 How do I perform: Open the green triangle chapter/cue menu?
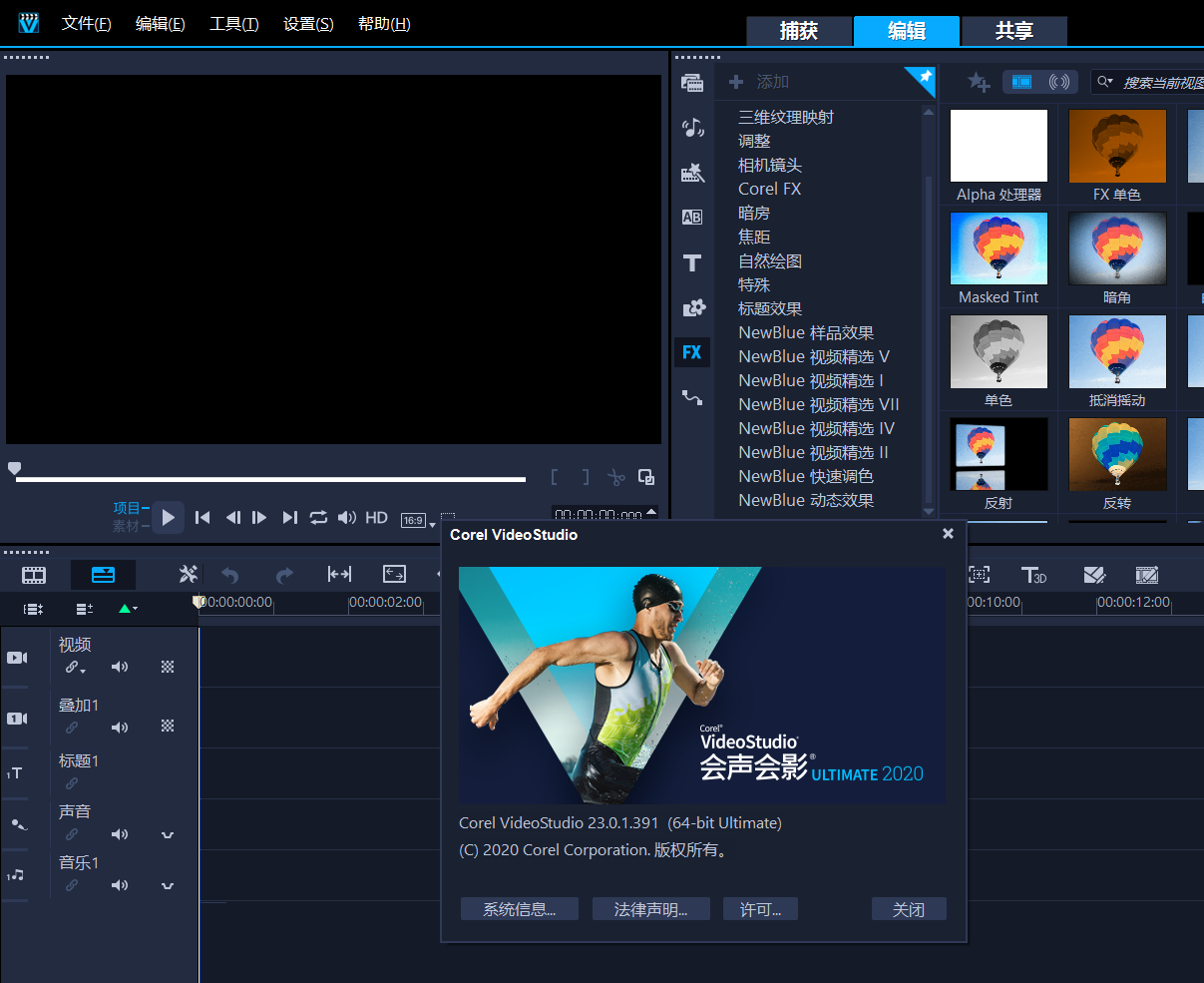[x=128, y=609]
